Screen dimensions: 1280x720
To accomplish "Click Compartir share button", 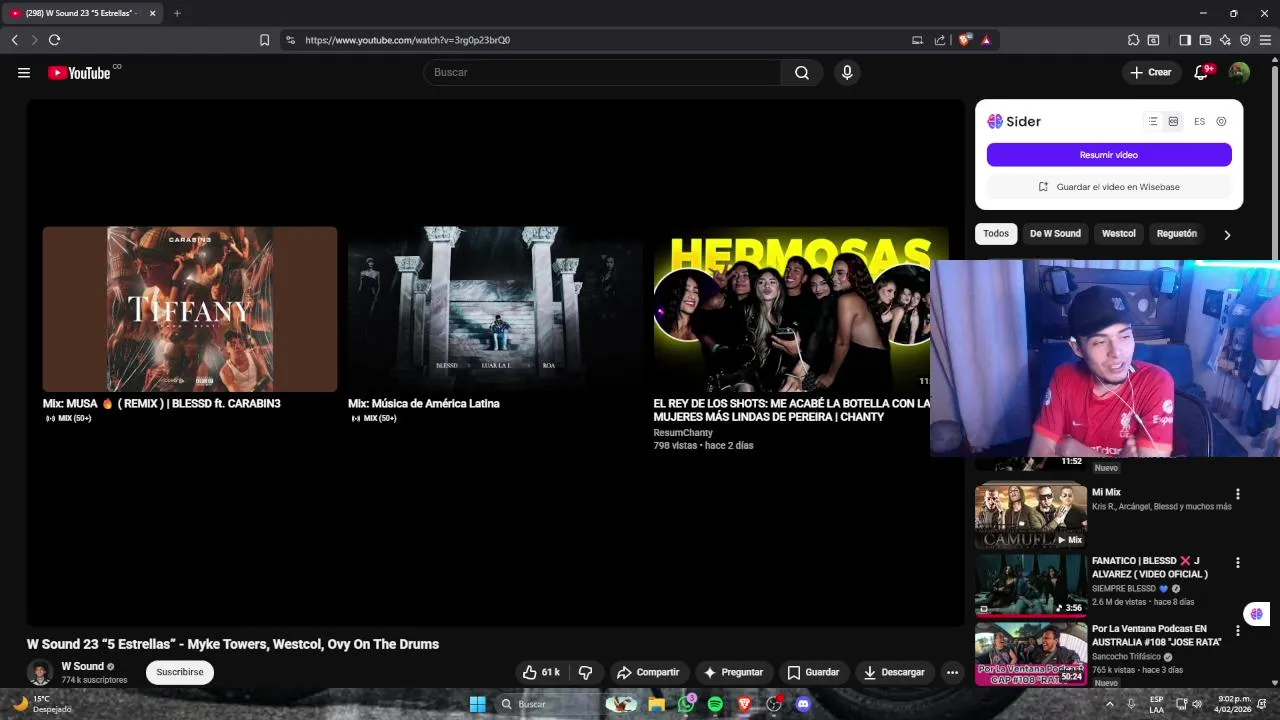I will (648, 672).
